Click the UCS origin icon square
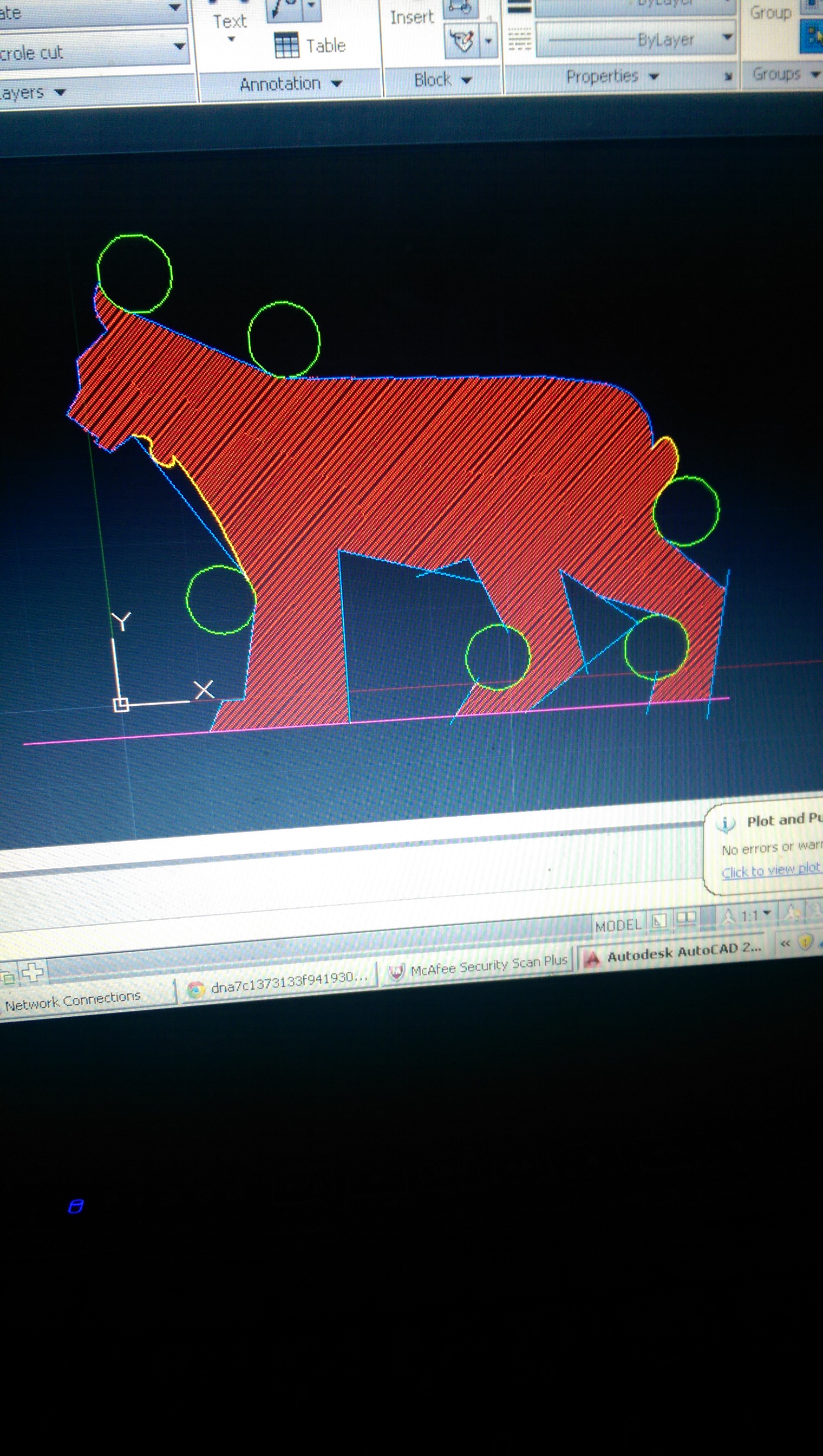The image size is (823, 1456). pyautogui.click(x=121, y=705)
